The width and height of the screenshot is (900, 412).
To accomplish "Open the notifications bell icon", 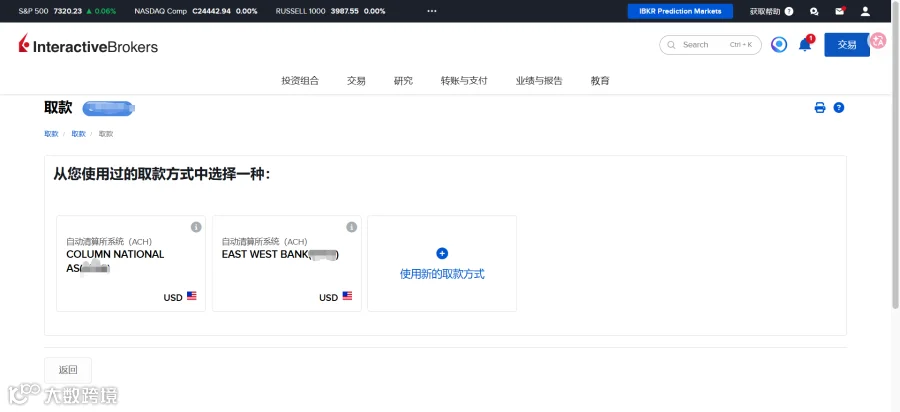I will pyautogui.click(x=805, y=44).
